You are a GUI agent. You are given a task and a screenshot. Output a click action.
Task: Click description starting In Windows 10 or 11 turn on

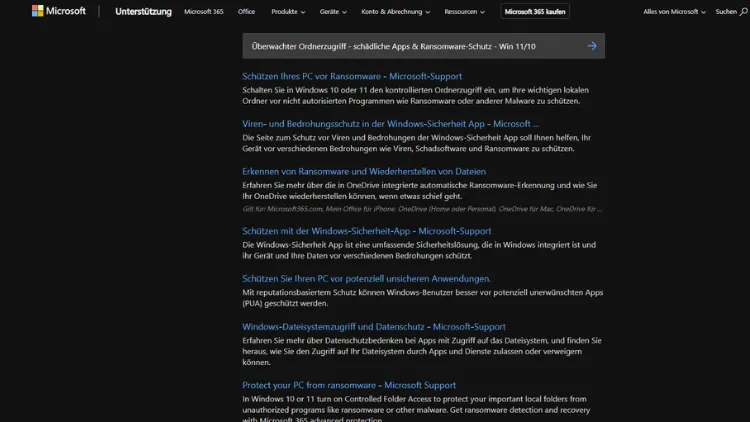pyautogui.click(x=416, y=410)
